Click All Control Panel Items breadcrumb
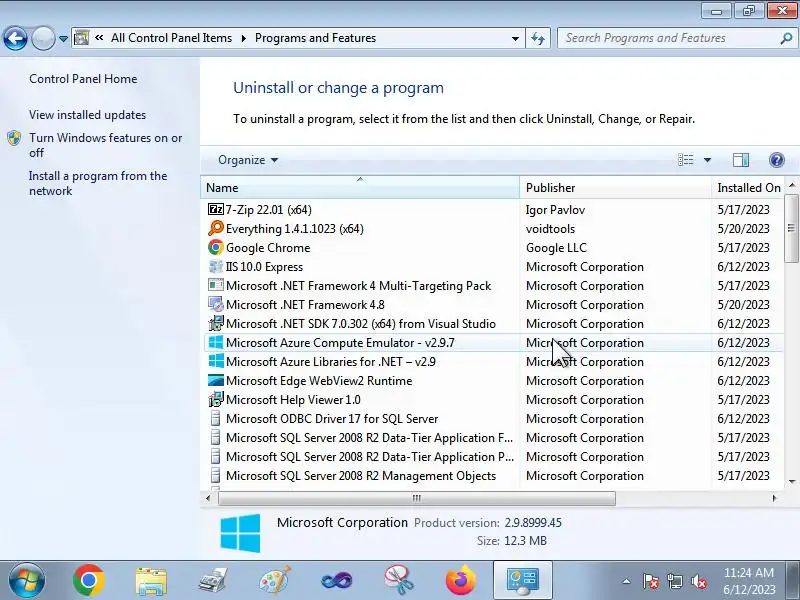 coord(171,38)
